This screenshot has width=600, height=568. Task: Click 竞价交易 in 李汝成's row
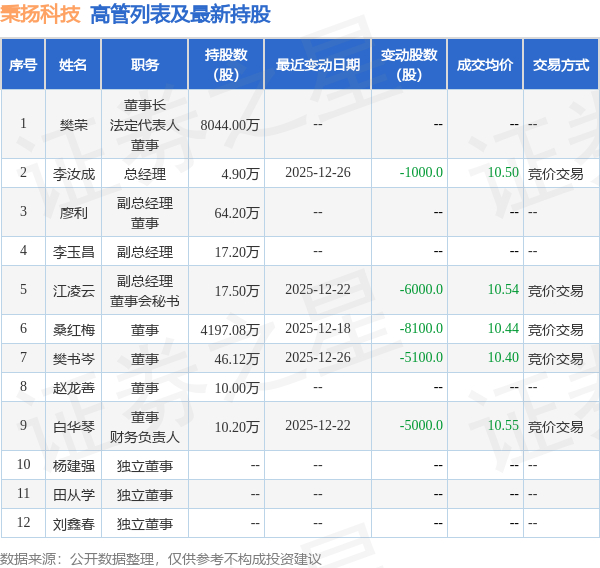click(x=556, y=174)
